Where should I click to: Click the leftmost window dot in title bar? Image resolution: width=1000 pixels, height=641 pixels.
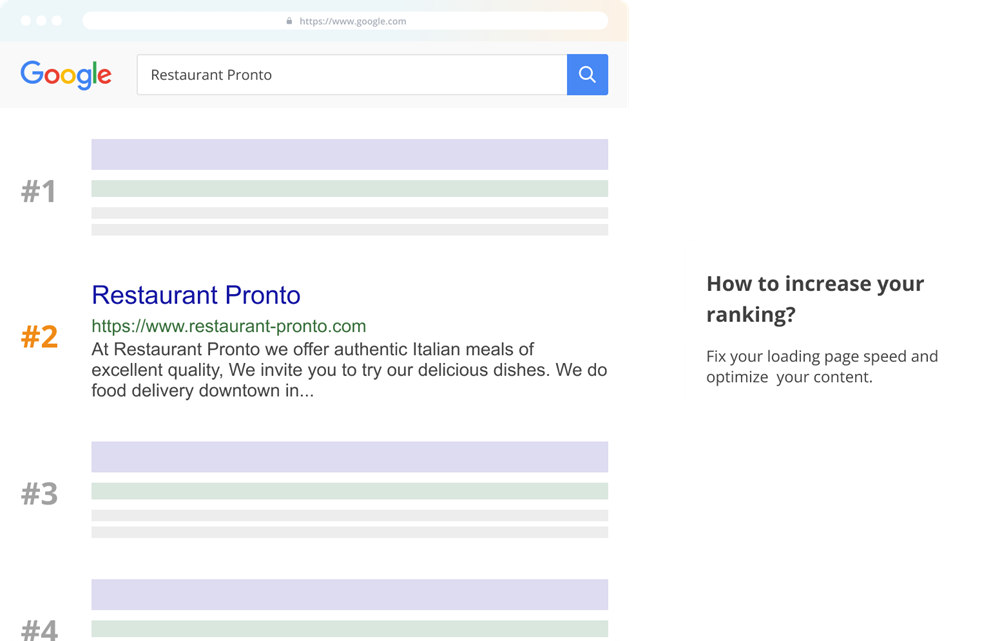click(x=26, y=21)
